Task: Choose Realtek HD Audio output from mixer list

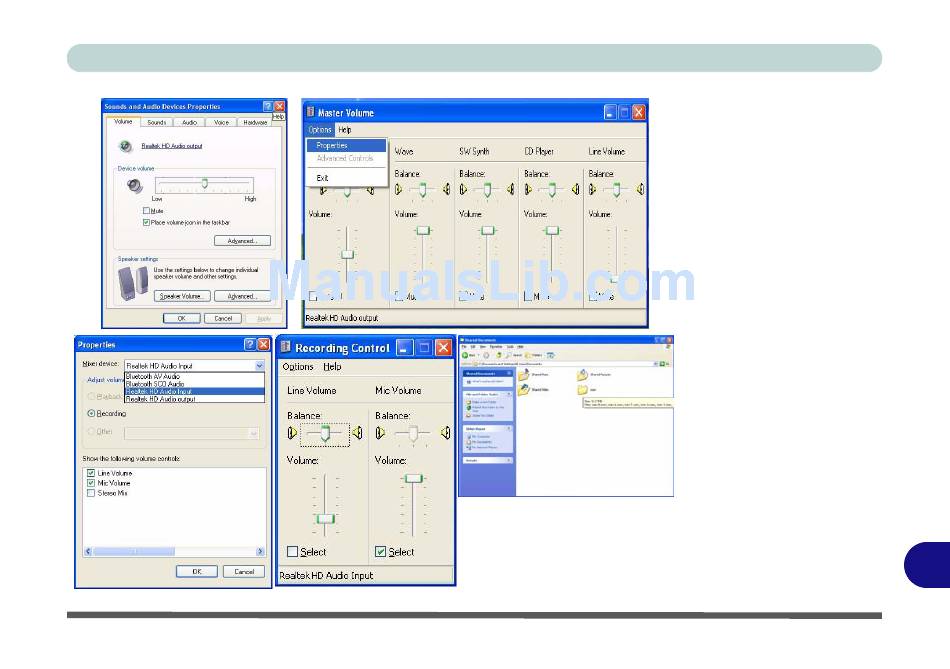Action: (x=160, y=399)
